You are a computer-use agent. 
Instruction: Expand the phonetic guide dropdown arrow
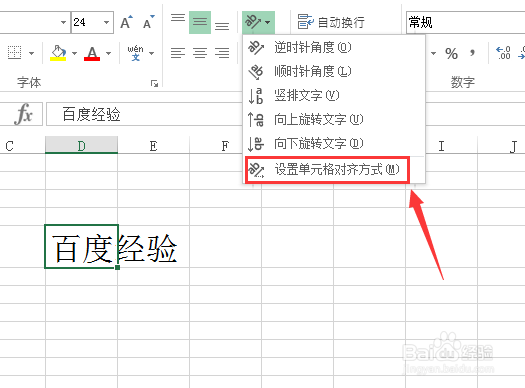click(152, 53)
